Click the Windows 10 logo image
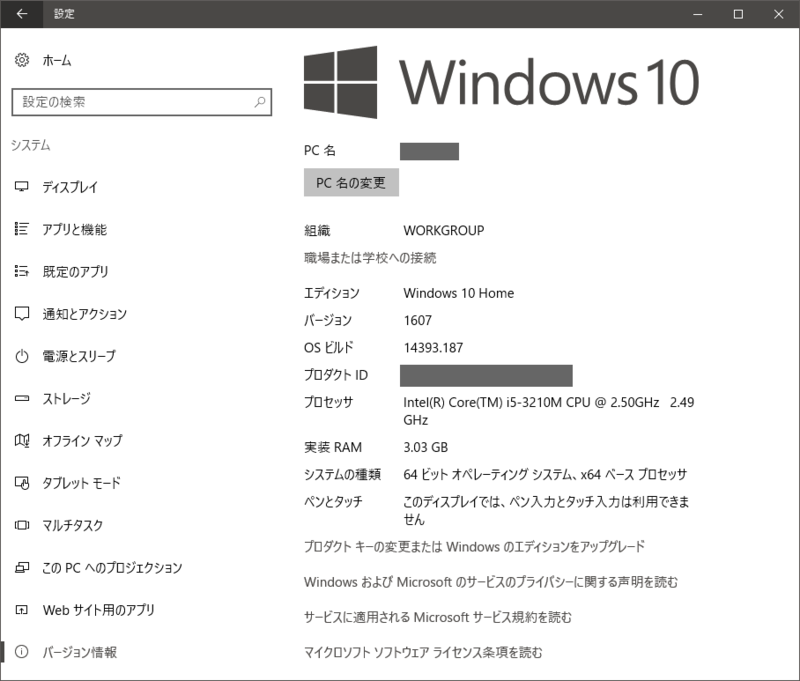Viewport: 800px width, 681px height. [x=501, y=82]
